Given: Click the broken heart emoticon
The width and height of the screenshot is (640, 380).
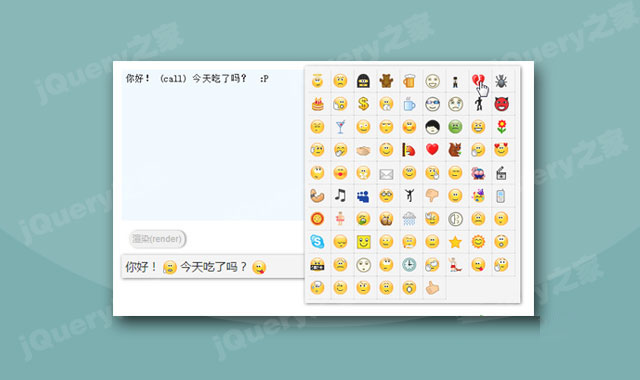Looking at the screenshot, I should click(478, 81).
